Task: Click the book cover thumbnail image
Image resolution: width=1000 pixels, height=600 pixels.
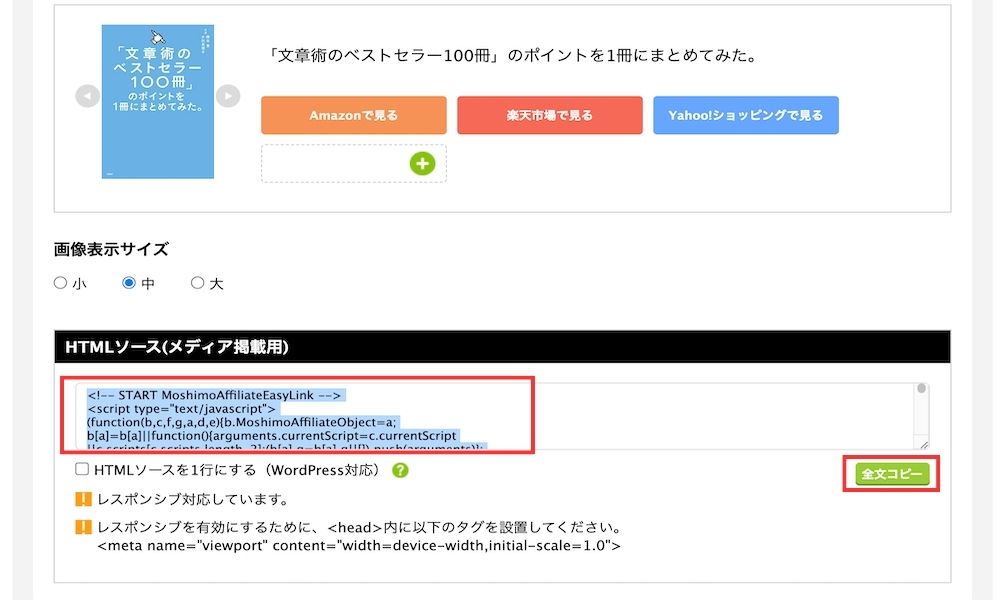Action: click(x=158, y=102)
